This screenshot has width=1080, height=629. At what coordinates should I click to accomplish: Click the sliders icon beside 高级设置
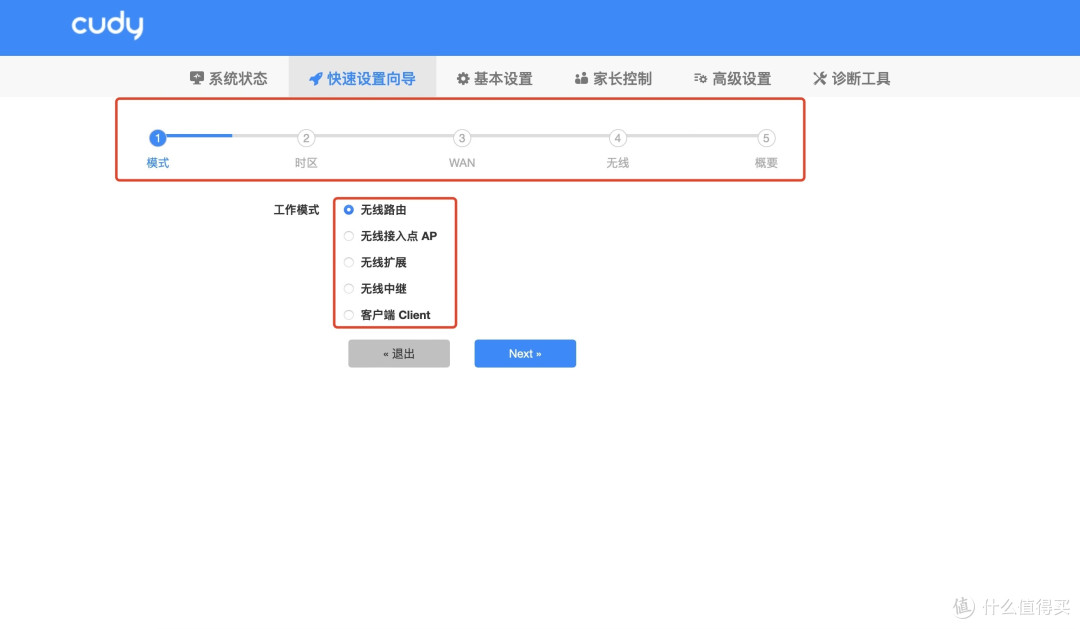click(700, 79)
